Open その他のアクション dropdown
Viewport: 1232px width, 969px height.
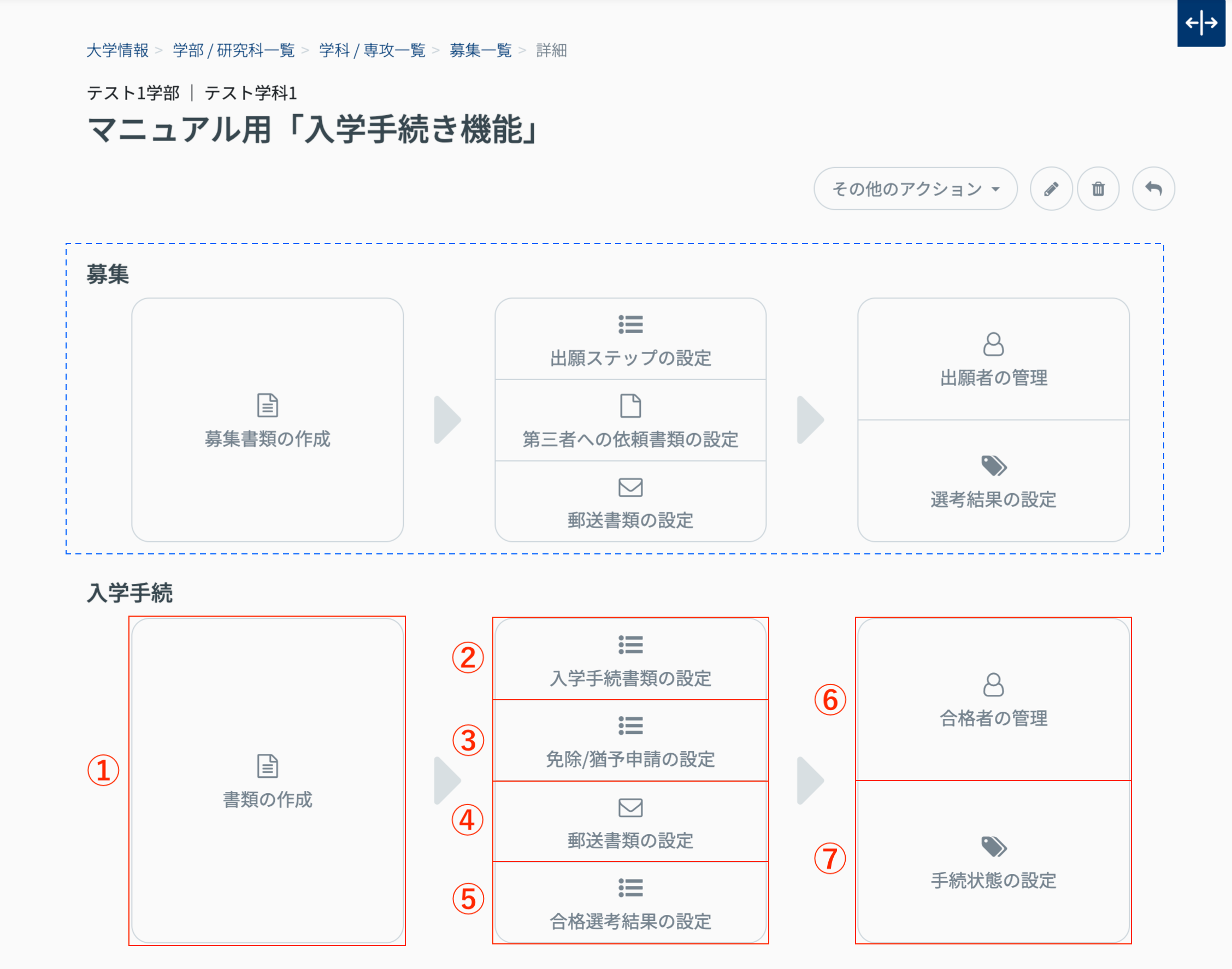tap(915, 189)
